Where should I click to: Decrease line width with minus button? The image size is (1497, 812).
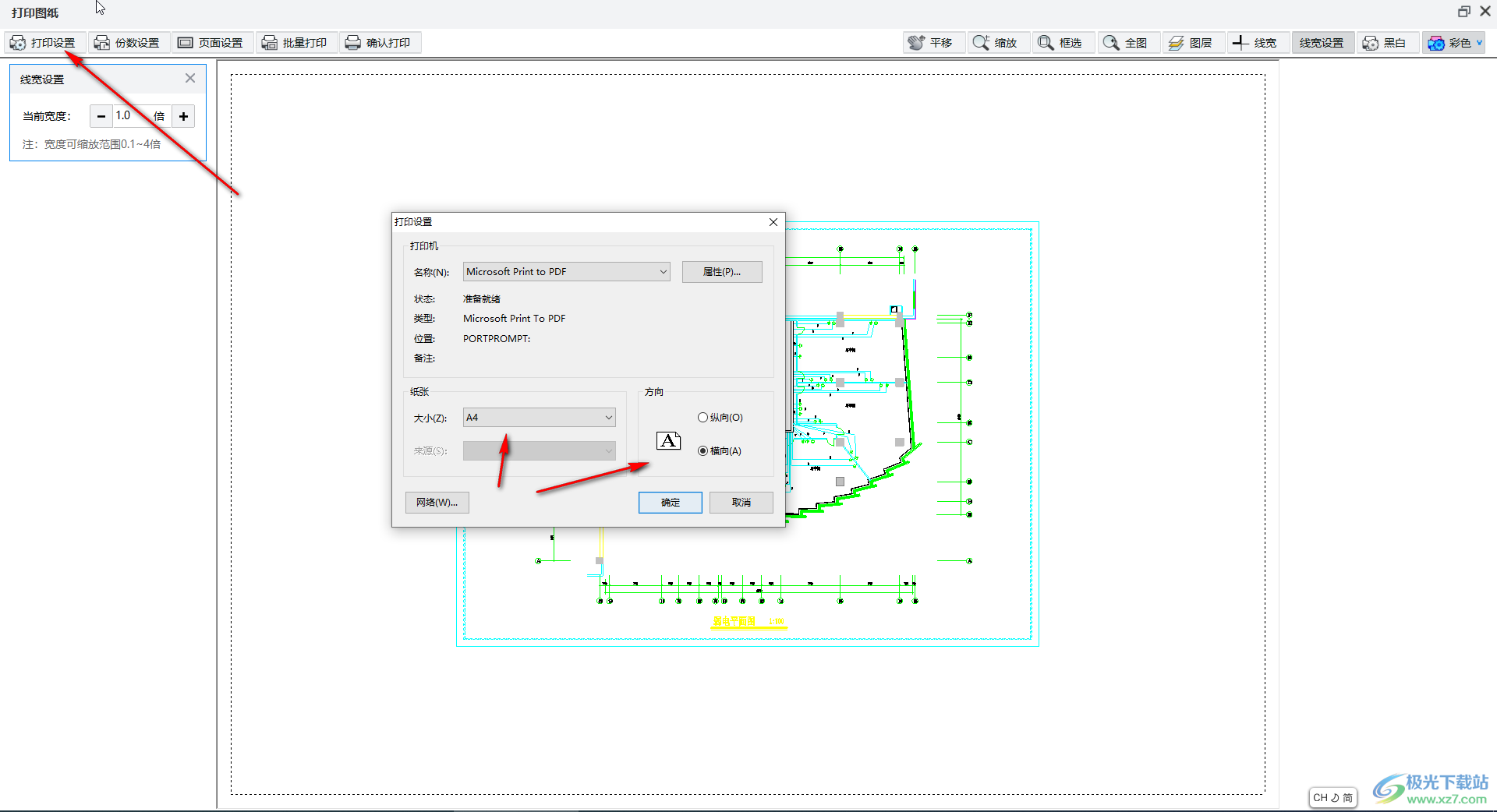pos(101,116)
